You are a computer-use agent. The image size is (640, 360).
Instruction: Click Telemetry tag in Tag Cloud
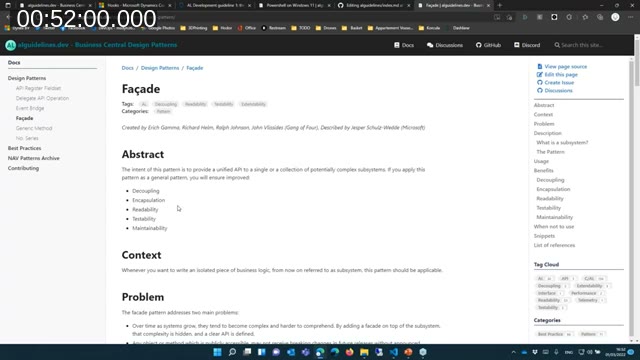point(590,300)
